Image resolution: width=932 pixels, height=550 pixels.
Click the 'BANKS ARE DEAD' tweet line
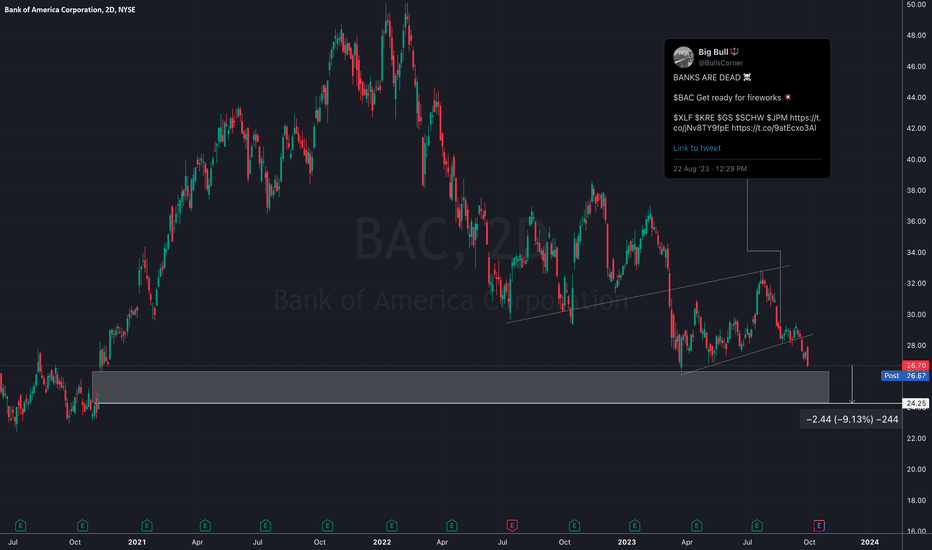[712, 77]
